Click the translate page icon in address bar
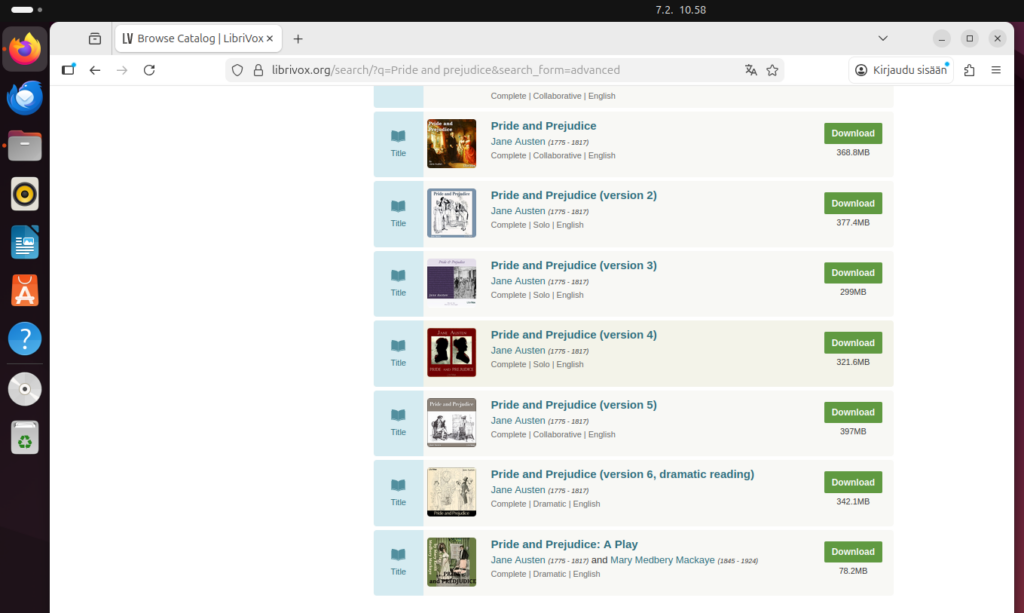This screenshot has height=613, width=1024. click(x=751, y=70)
